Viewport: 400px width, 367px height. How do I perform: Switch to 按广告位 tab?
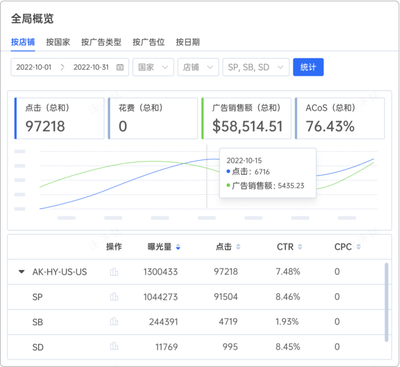[x=149, y=42]
